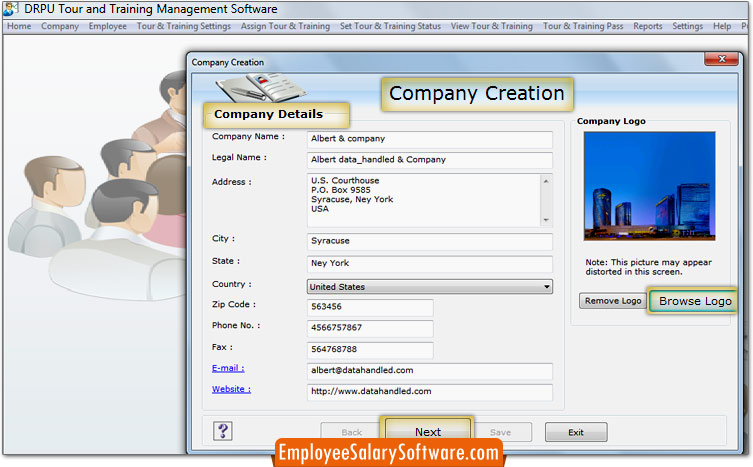Screen dimensions: 753x467
Task: Click the Browse Logo button
Action: 694,301
